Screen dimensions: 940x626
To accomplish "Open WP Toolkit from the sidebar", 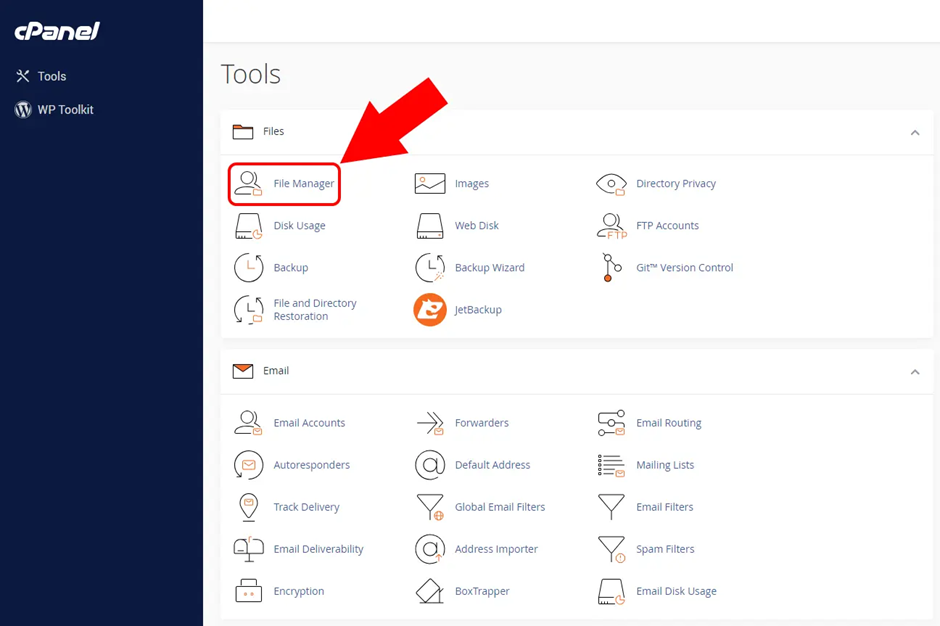I will tap(54, 110).
